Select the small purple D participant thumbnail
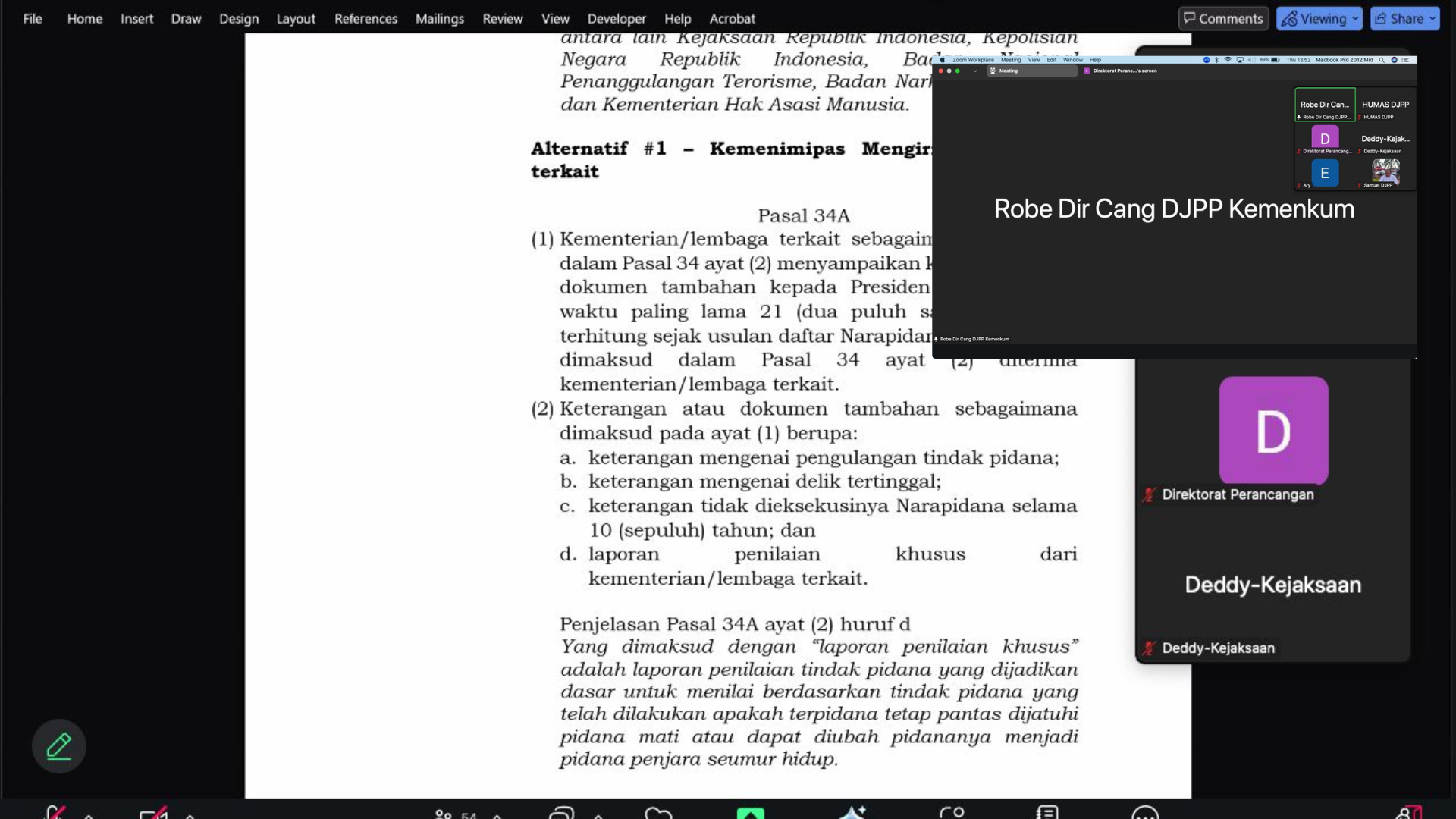1456x819 pixels. [x=1325, y=138]
